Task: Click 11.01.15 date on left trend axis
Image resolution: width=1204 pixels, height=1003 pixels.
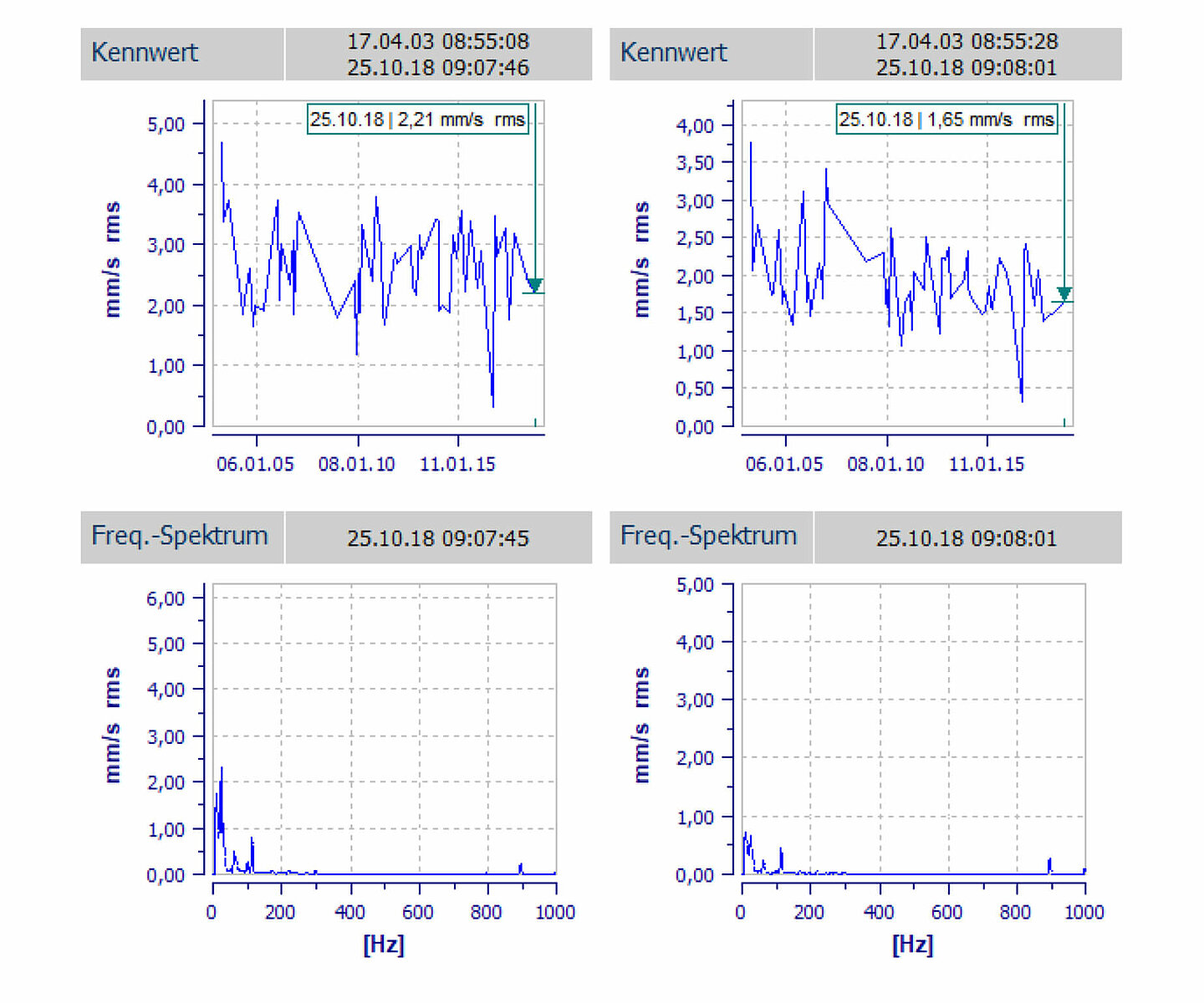Action: point(457,465)
